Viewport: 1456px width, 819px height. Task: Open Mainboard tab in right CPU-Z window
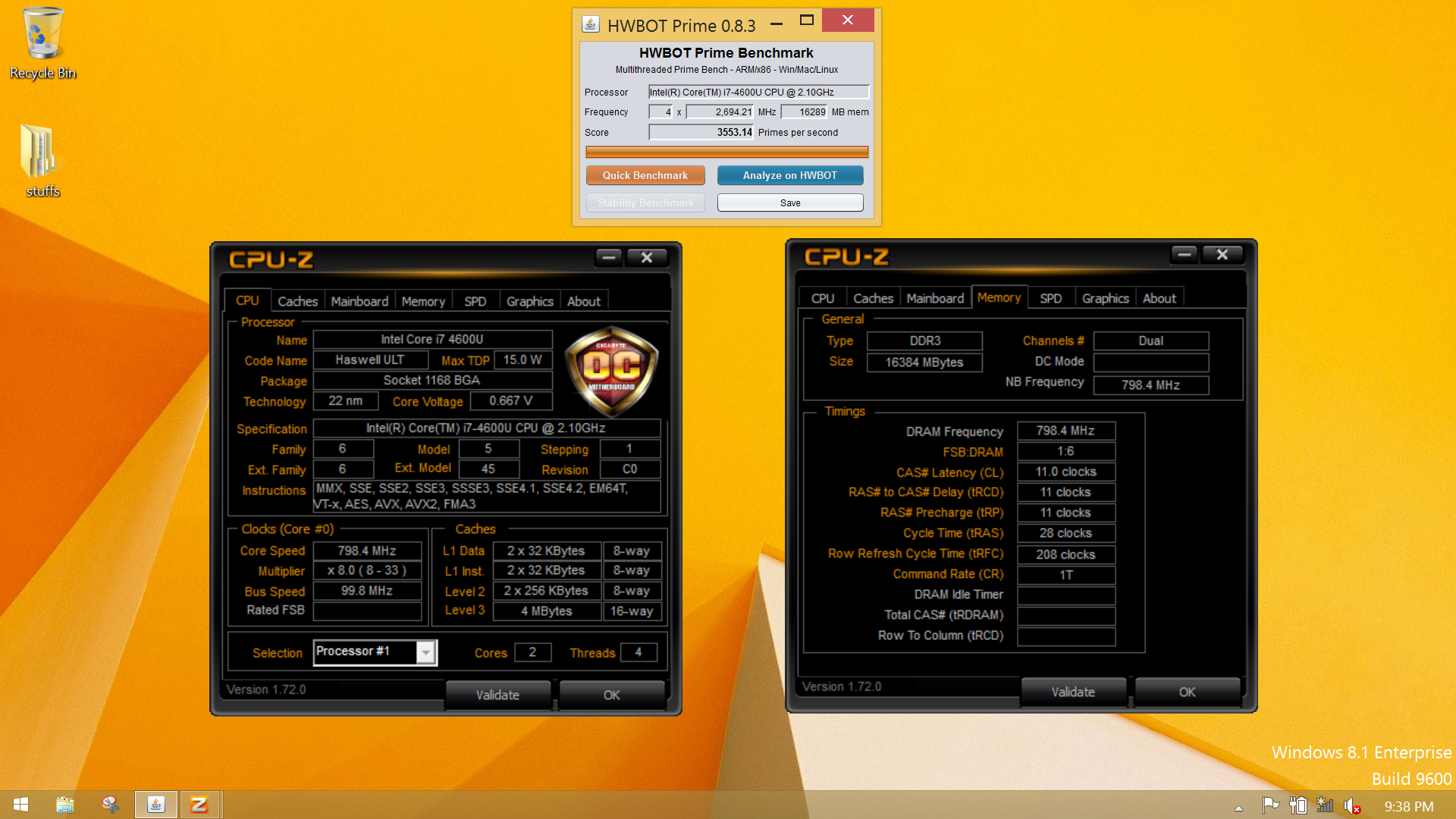[x=935, y=298]
